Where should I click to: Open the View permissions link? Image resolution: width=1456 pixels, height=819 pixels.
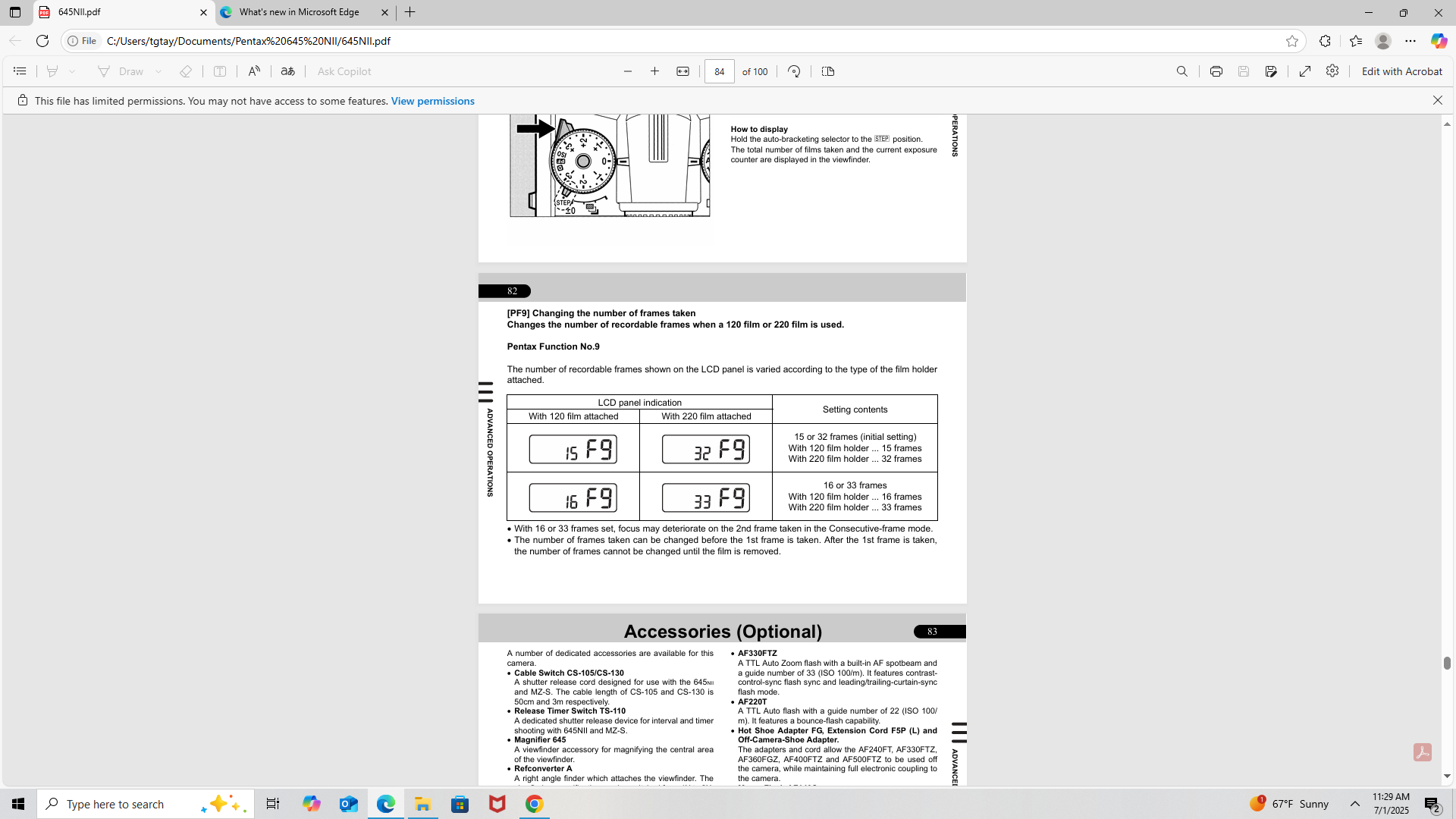click(x=433, y=101)
